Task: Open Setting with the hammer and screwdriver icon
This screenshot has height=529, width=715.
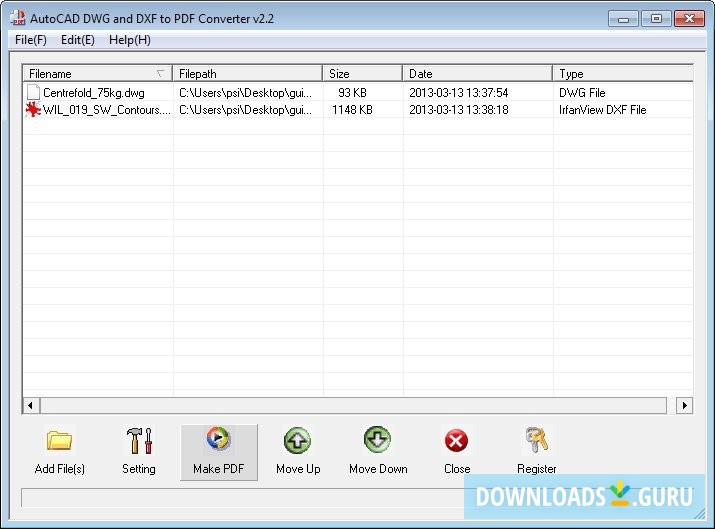Action: 139,440
